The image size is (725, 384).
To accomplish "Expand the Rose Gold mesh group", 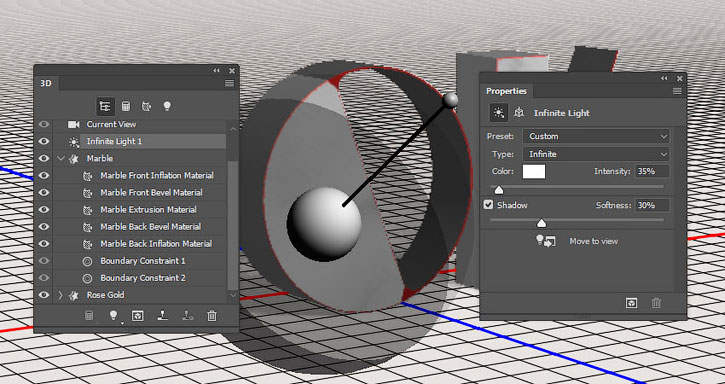I will click(x=60, y=295).
